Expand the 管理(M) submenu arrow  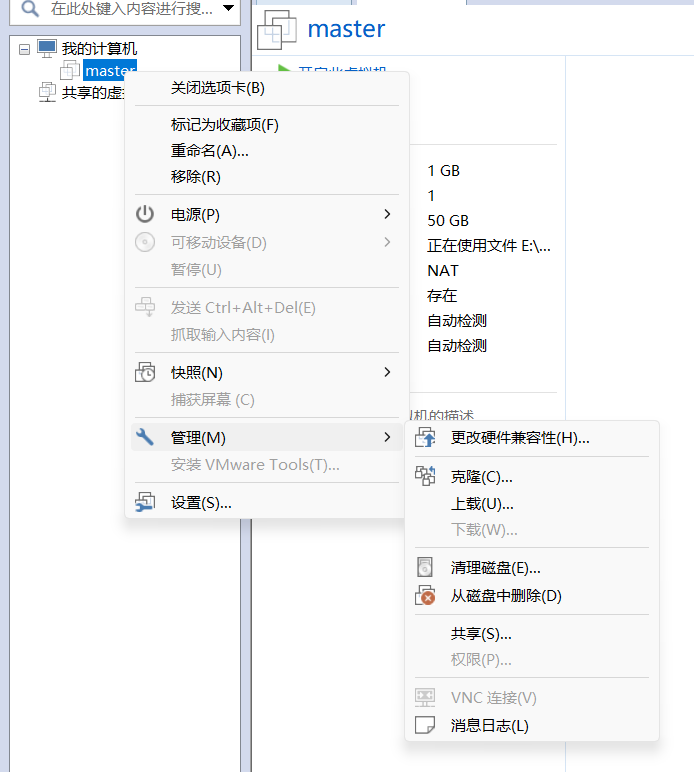[x=387, y=437]
